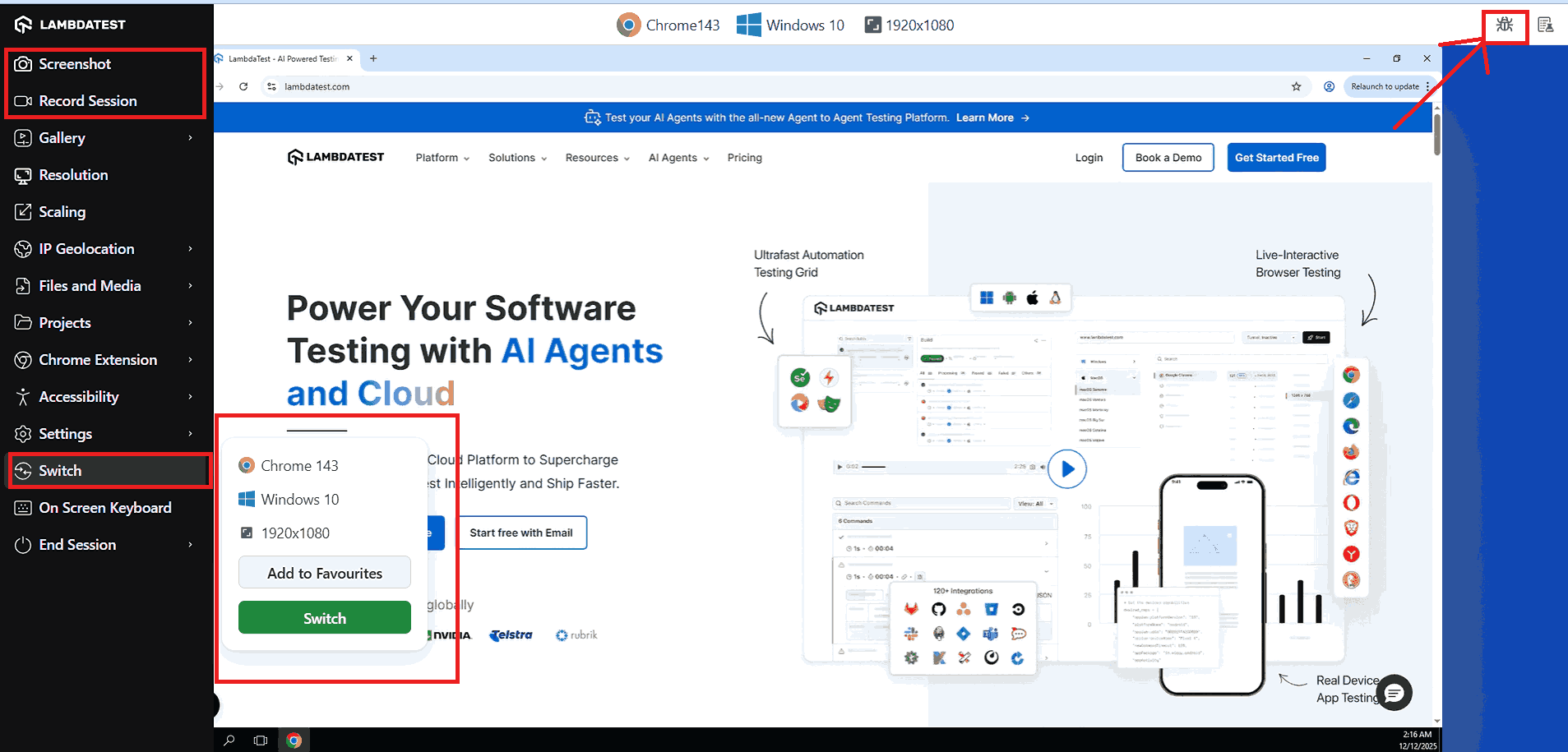Open the On Screen Keyboard
The height and width of the screenshot is (752, 1568).
105,507
